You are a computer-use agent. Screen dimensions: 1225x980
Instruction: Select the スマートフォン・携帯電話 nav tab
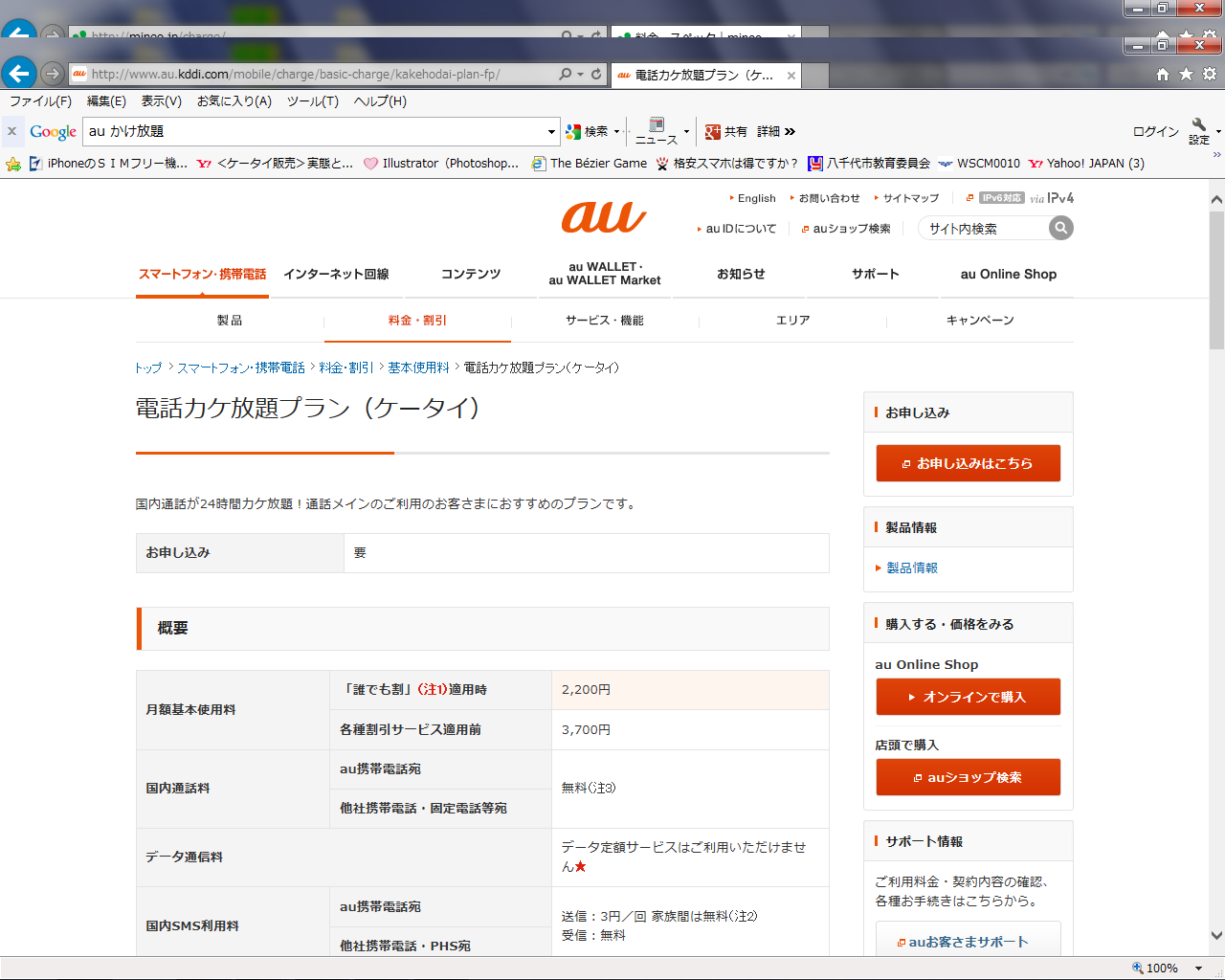click(x=202, y=274)
